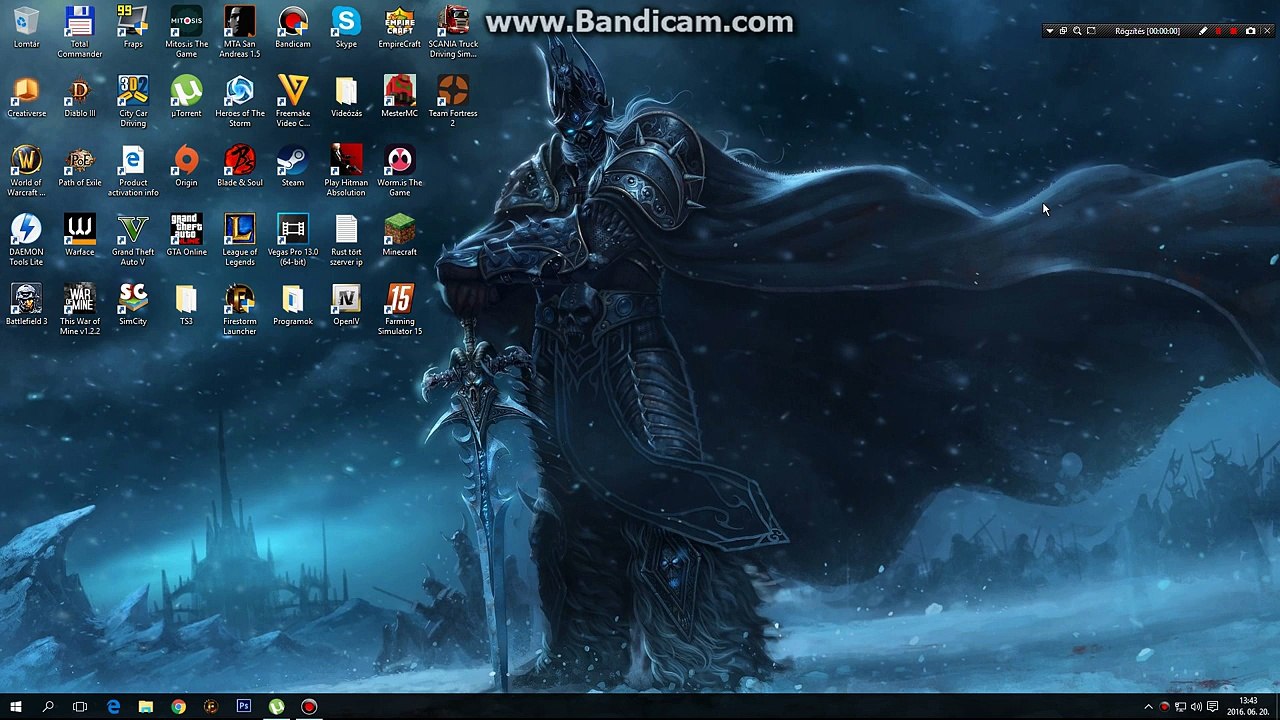
Task: Select the Videózás folder
Action: coord(346,97)
